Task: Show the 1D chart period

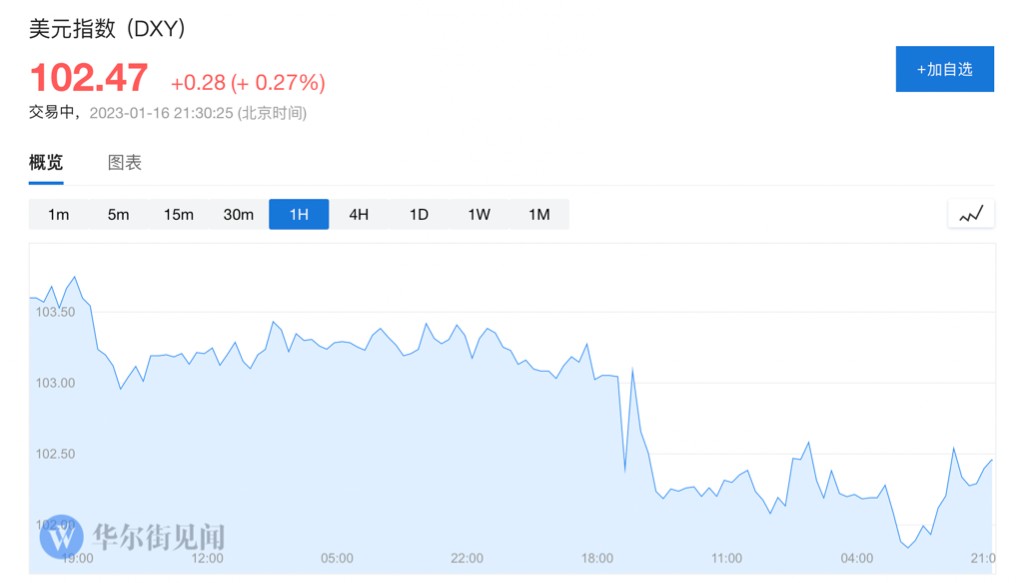Action: (419, 214)
